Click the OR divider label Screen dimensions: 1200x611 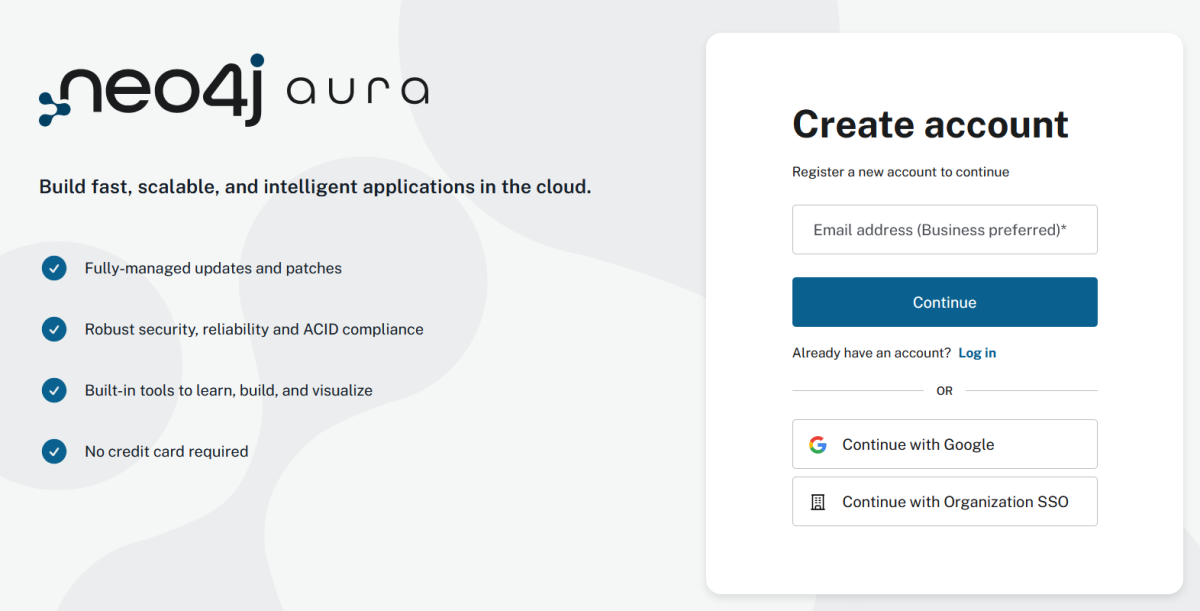tap(944, 391)
